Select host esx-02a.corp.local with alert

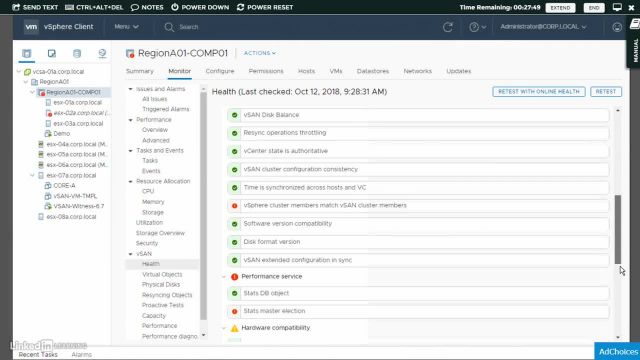pos(82,113)
